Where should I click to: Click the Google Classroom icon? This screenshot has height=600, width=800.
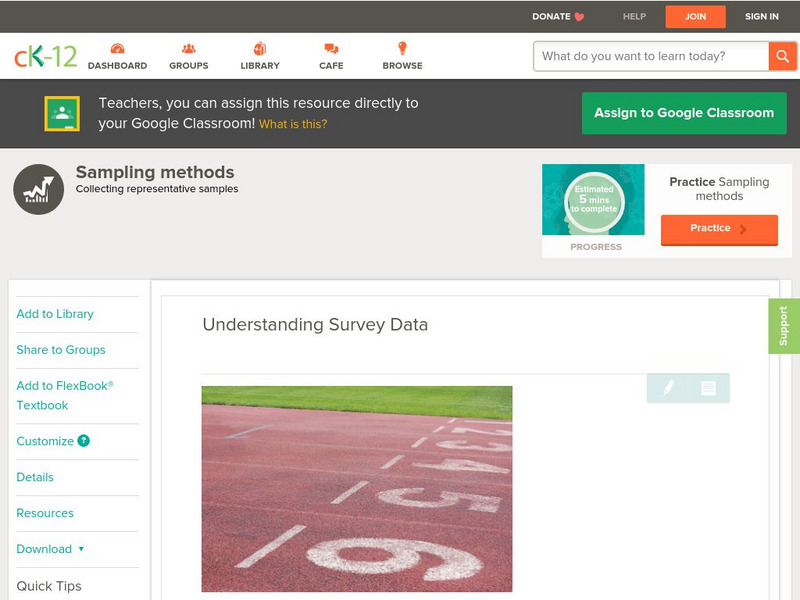click(x=62, y=113)
